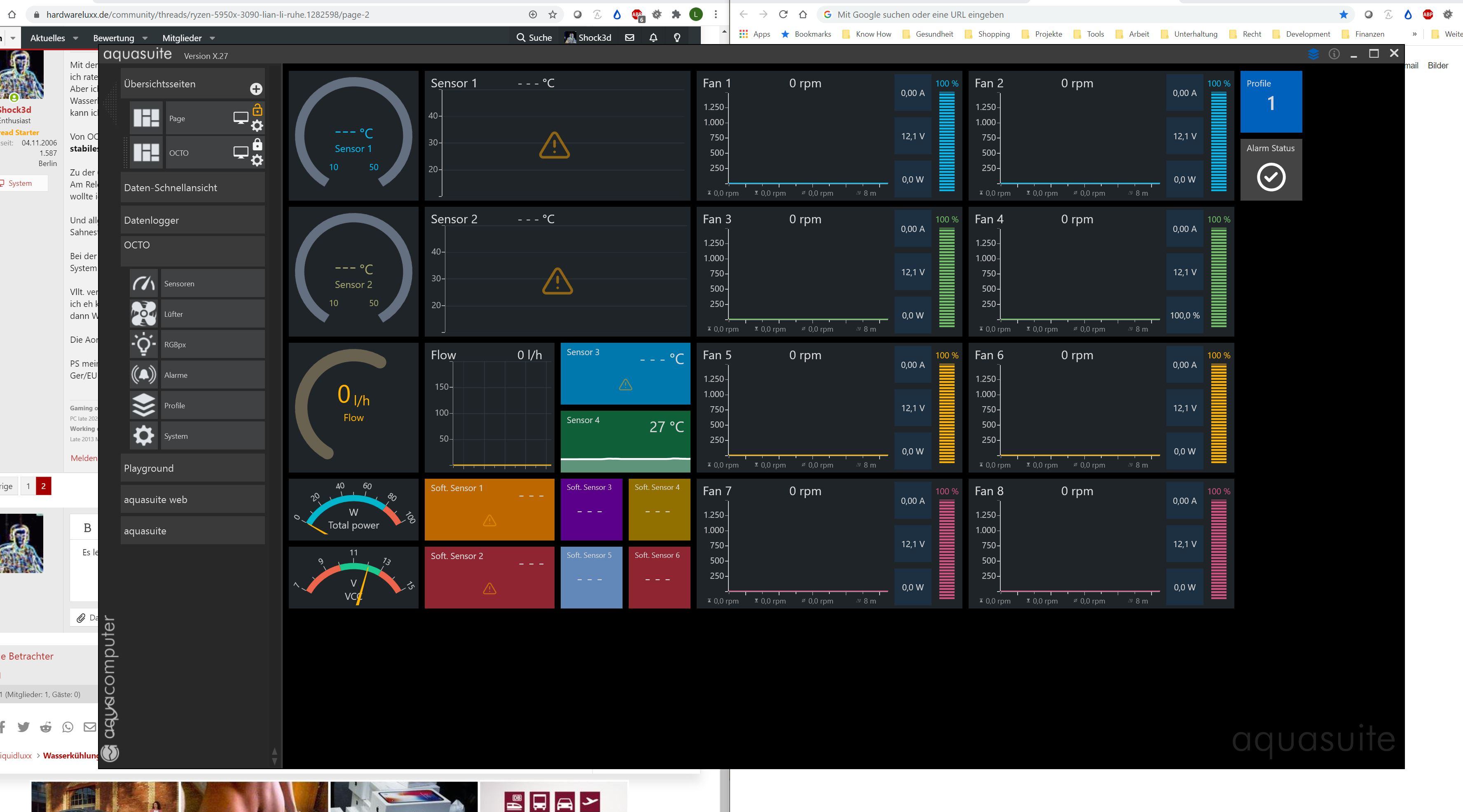Screen dimensions: 1463x812
Task: Expand Playground section
Action: (192, 468)
